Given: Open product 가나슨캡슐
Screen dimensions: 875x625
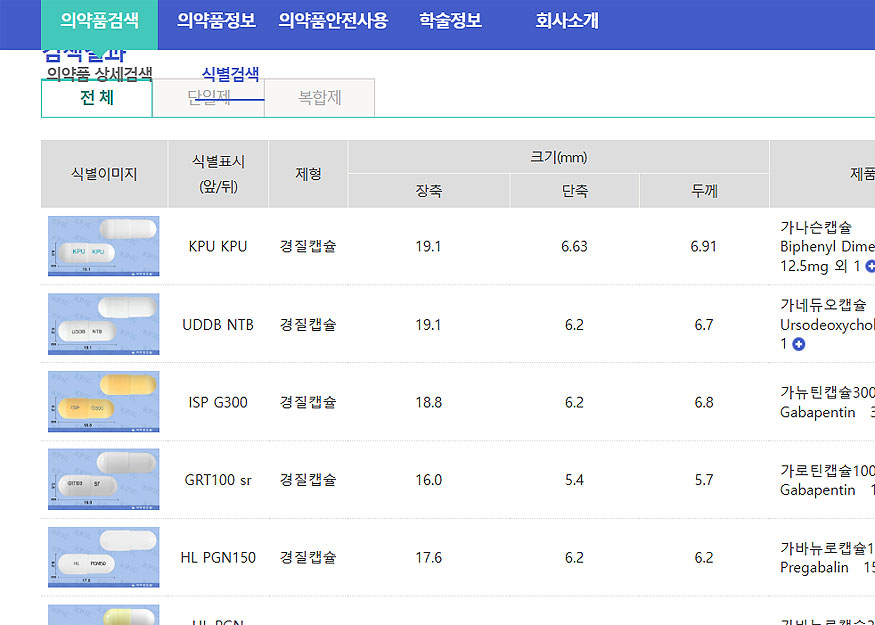Looking at the screenshot, I should coord(816,227).
